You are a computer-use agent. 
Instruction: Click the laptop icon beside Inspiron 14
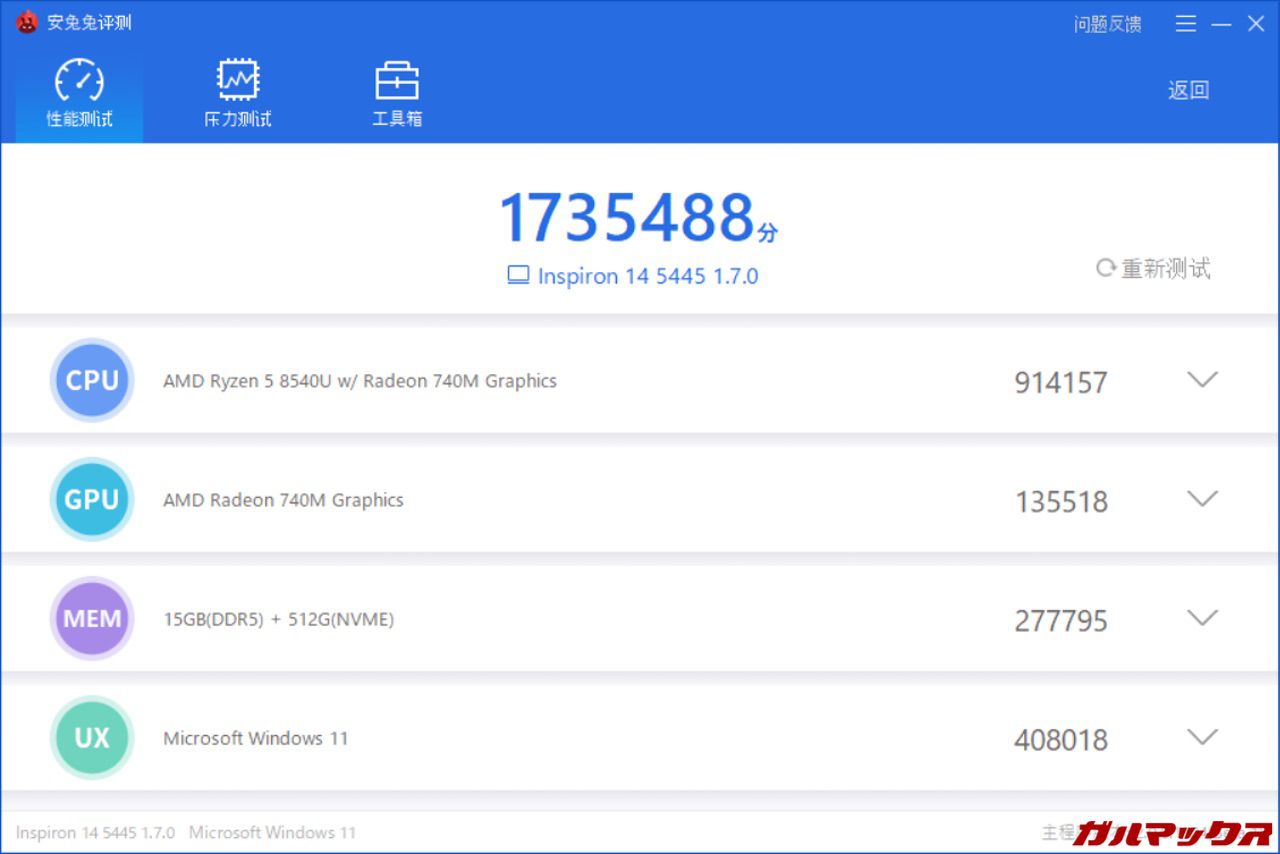pyautogui.click(x=518, y=275)
